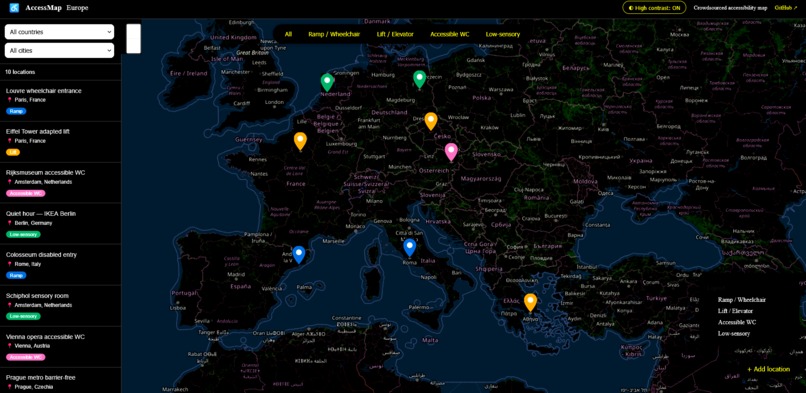Click the pin icon under Quiet hour IKEA Berlin
The height and width of the screenshot is (393, 806).
tap(9, 223)
